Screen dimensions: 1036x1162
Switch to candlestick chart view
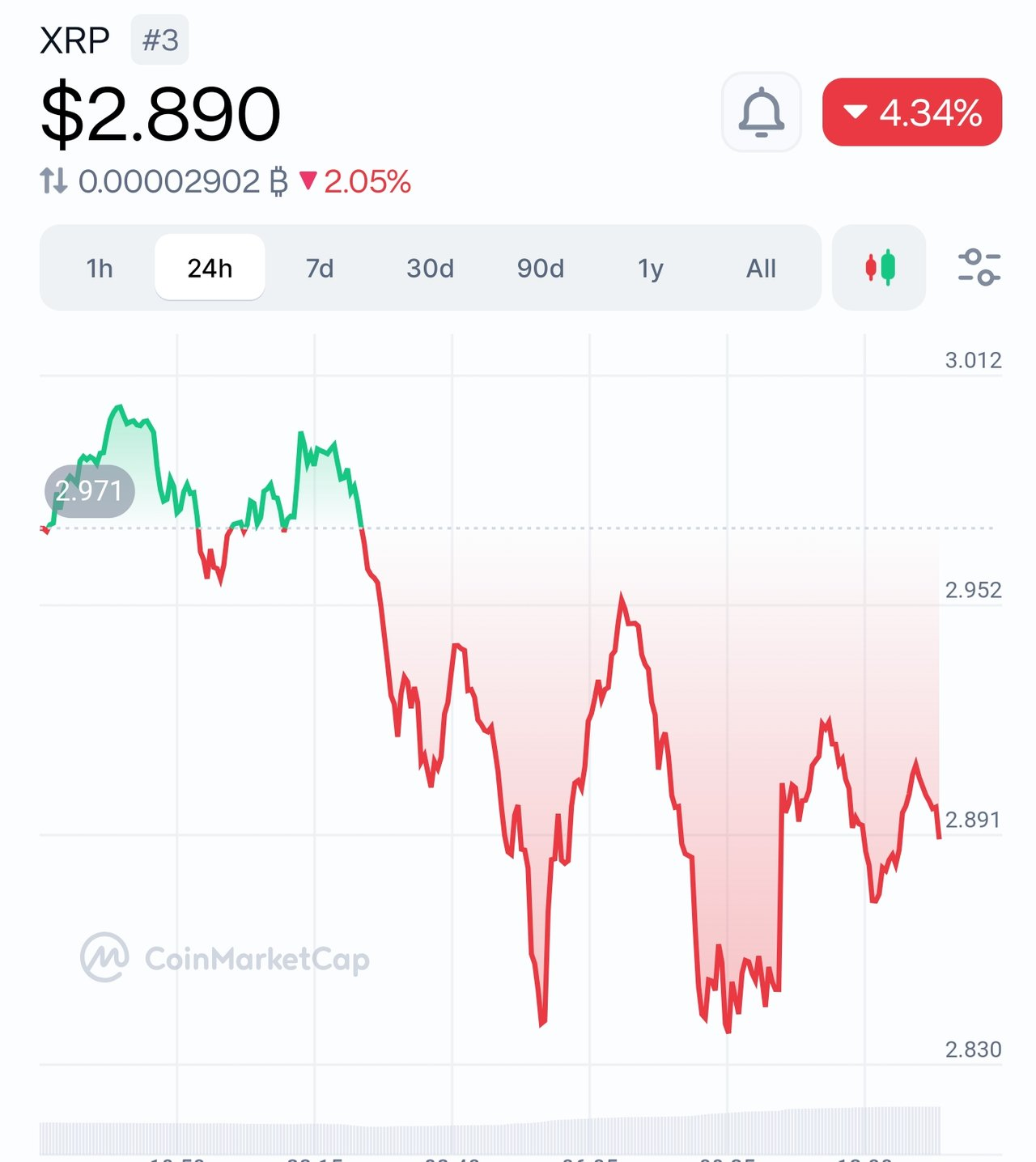point(879,268)
